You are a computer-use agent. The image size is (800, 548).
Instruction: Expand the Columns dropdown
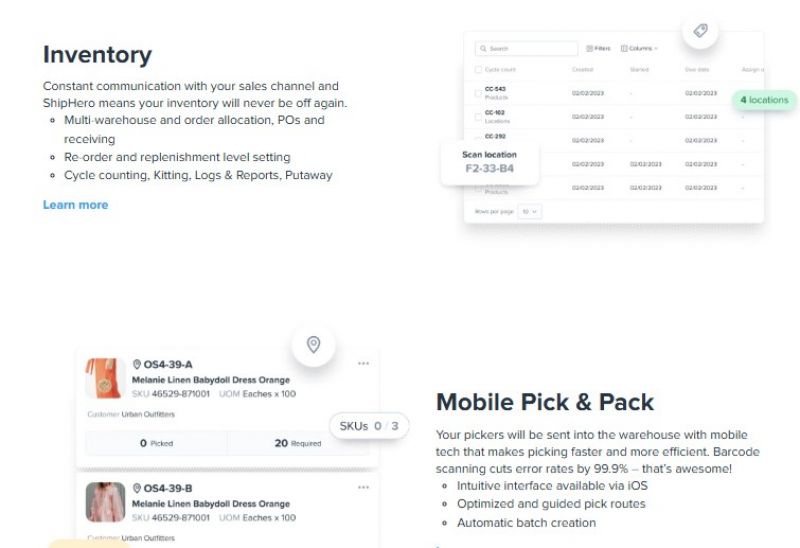click(x=639, y=48)
